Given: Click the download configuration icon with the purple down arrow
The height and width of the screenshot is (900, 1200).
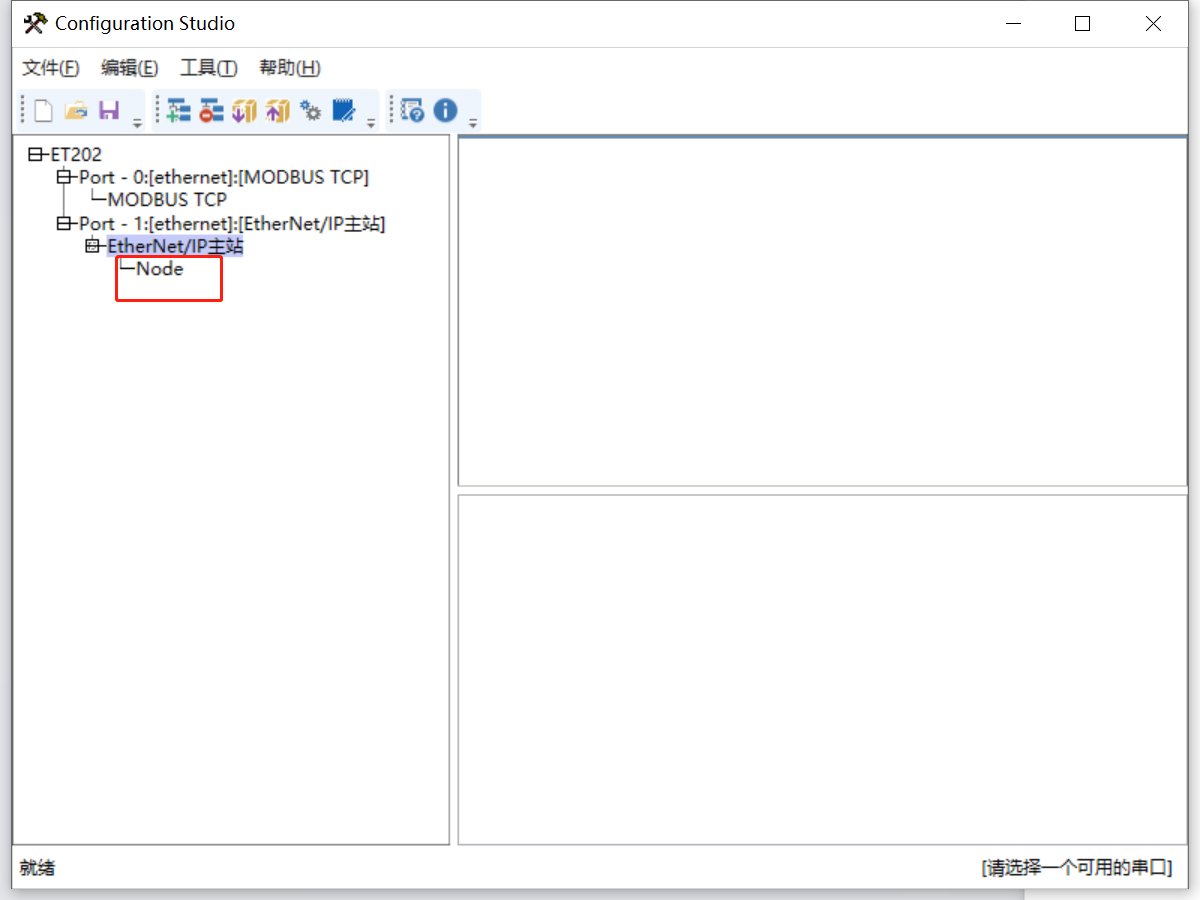Looking at the screenshot, I should pyautogui.click(x=244, y=110).
